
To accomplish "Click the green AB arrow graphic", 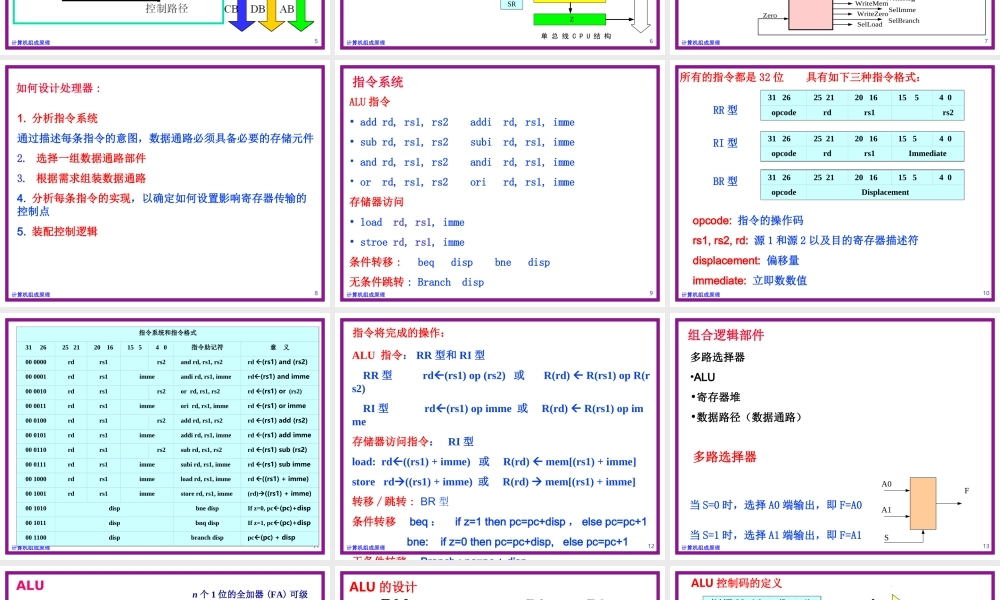I will pyautogui.click(x=300, y=16).
